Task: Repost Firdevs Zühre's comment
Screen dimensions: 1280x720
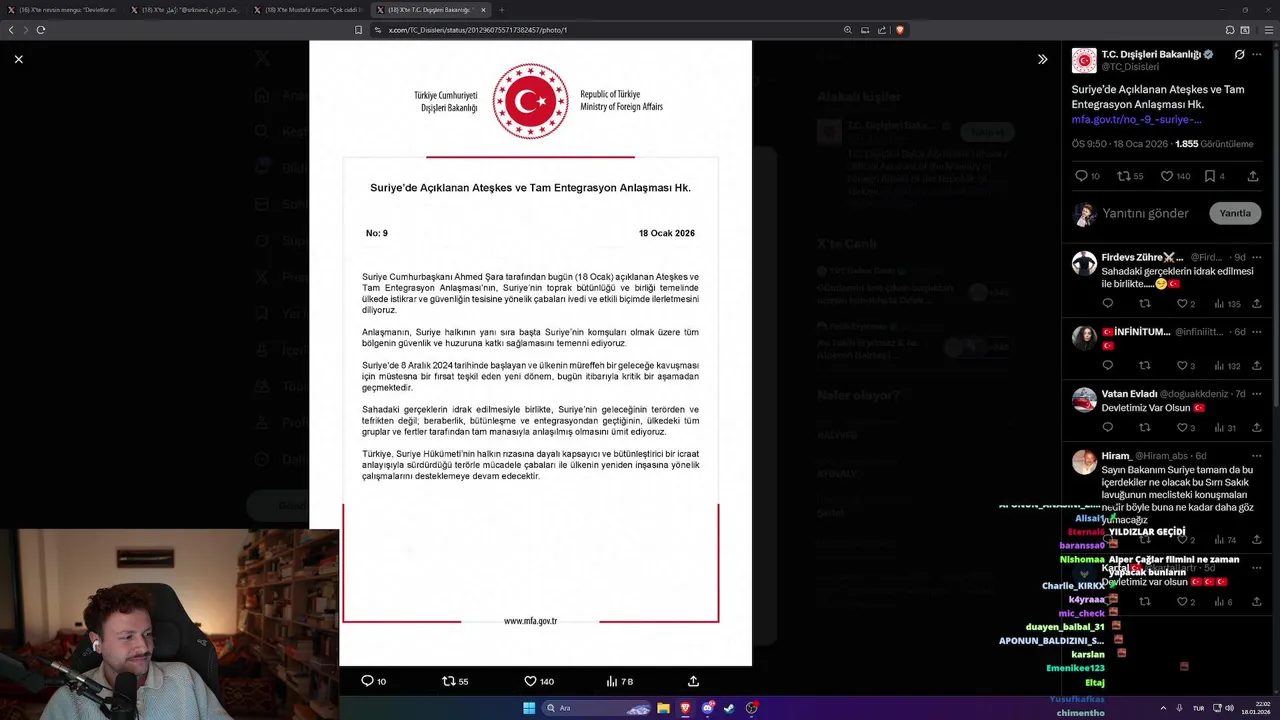Action: [x=1145, y=303]
